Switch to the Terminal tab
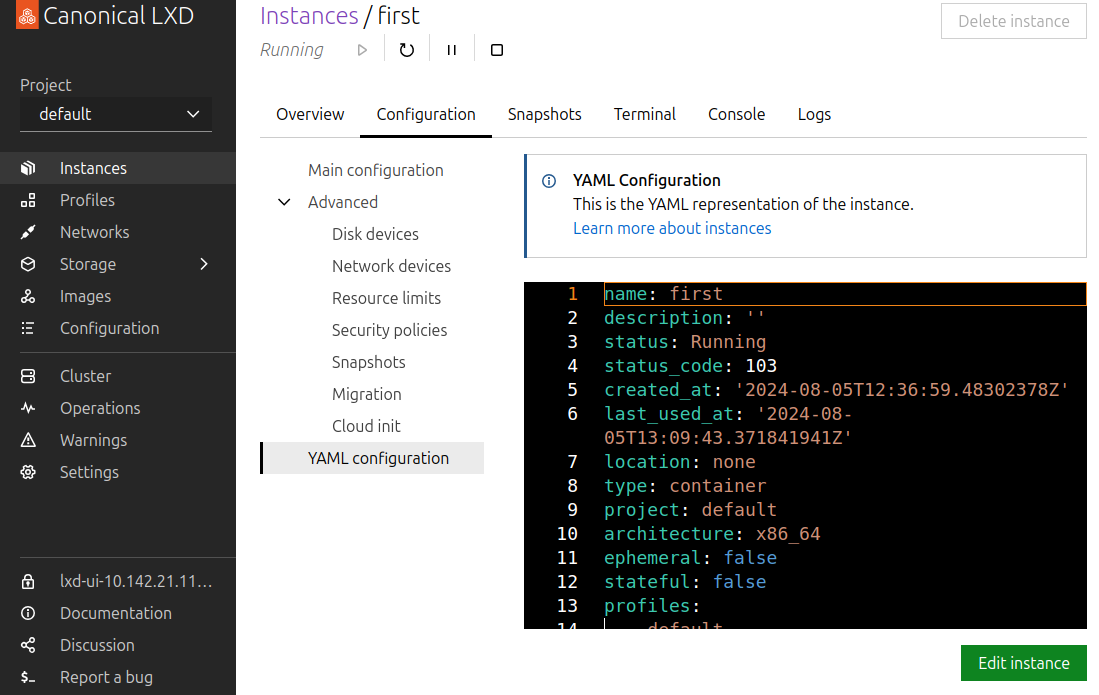This screenshot has width=1099, height=695. [644, 114]
